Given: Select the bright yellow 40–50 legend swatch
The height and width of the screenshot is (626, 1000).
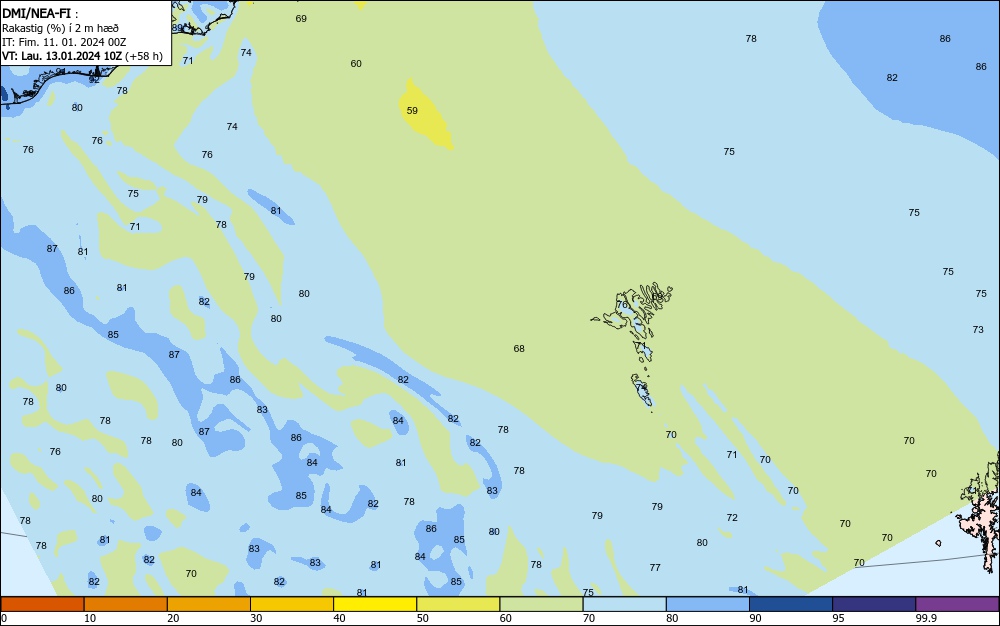Looking at the screenshot, I should [x=375, y=604].
